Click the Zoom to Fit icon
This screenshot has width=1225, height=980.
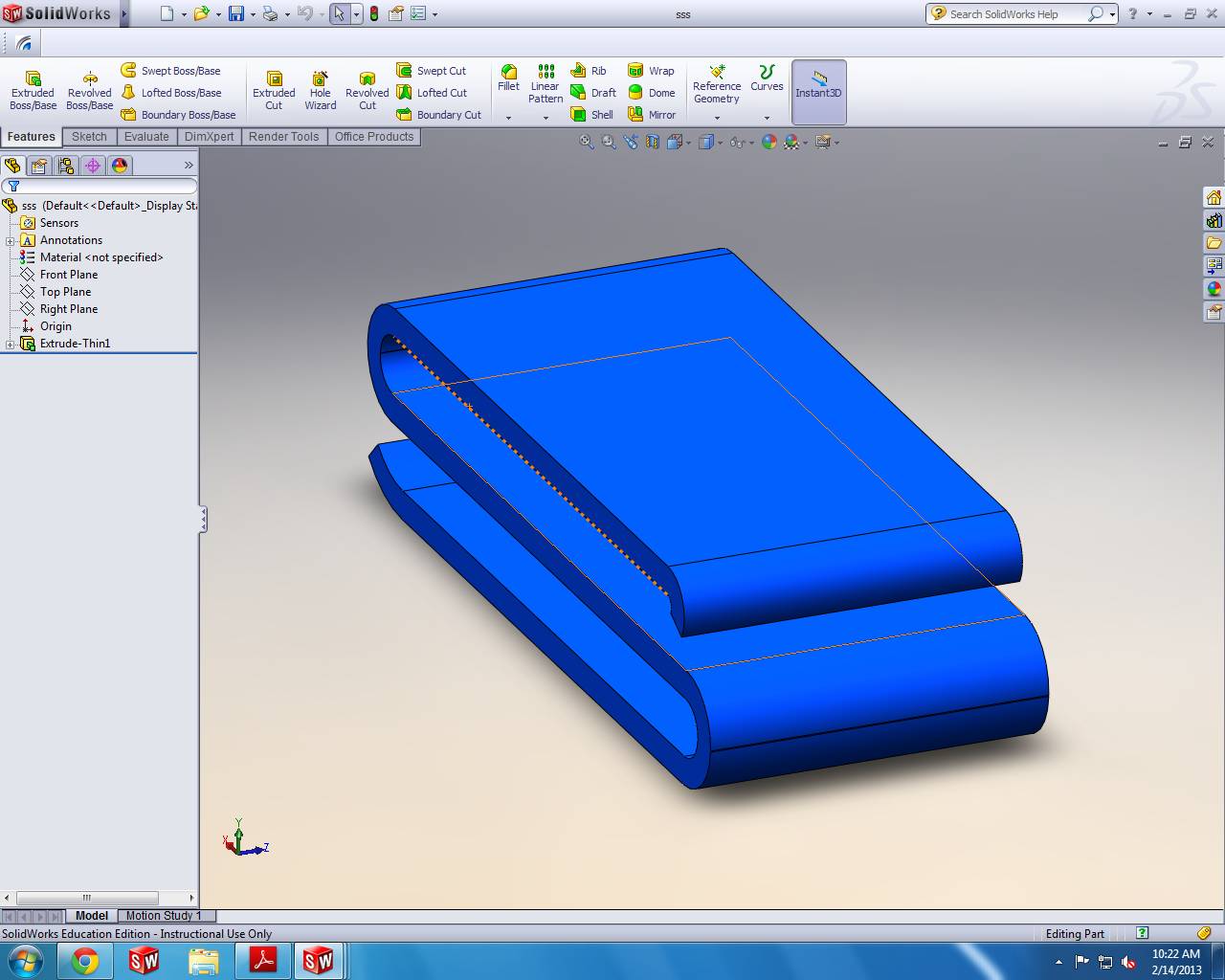point(587,142)
